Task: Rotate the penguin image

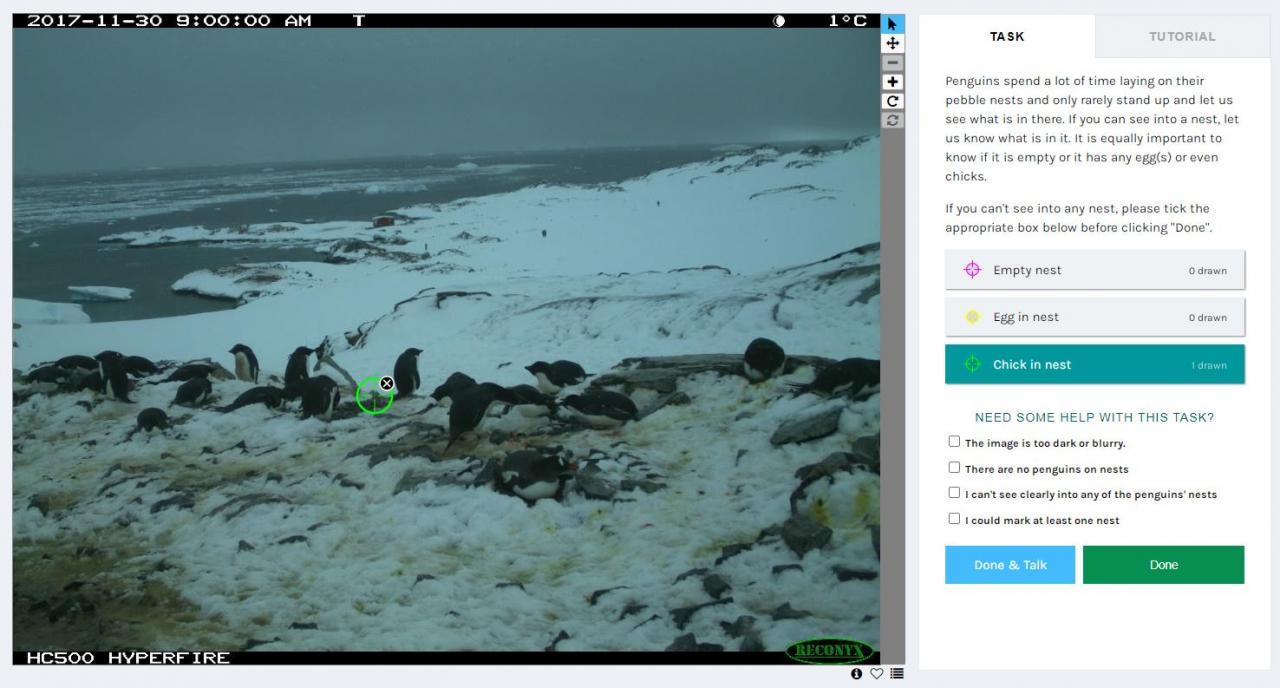Action: pos(893,101)
